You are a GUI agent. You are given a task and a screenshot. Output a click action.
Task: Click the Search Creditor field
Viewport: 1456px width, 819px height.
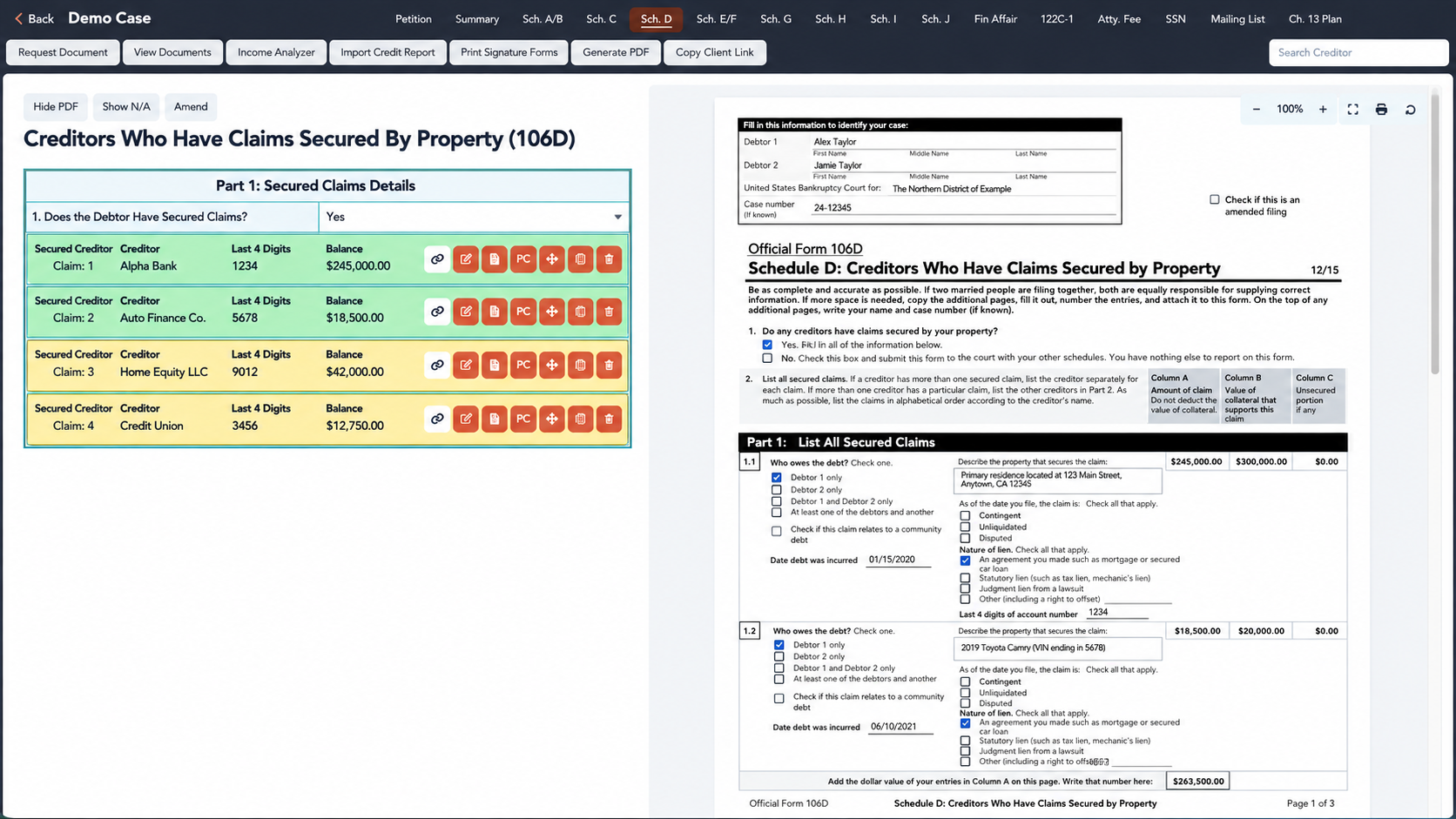point(1358,52)
